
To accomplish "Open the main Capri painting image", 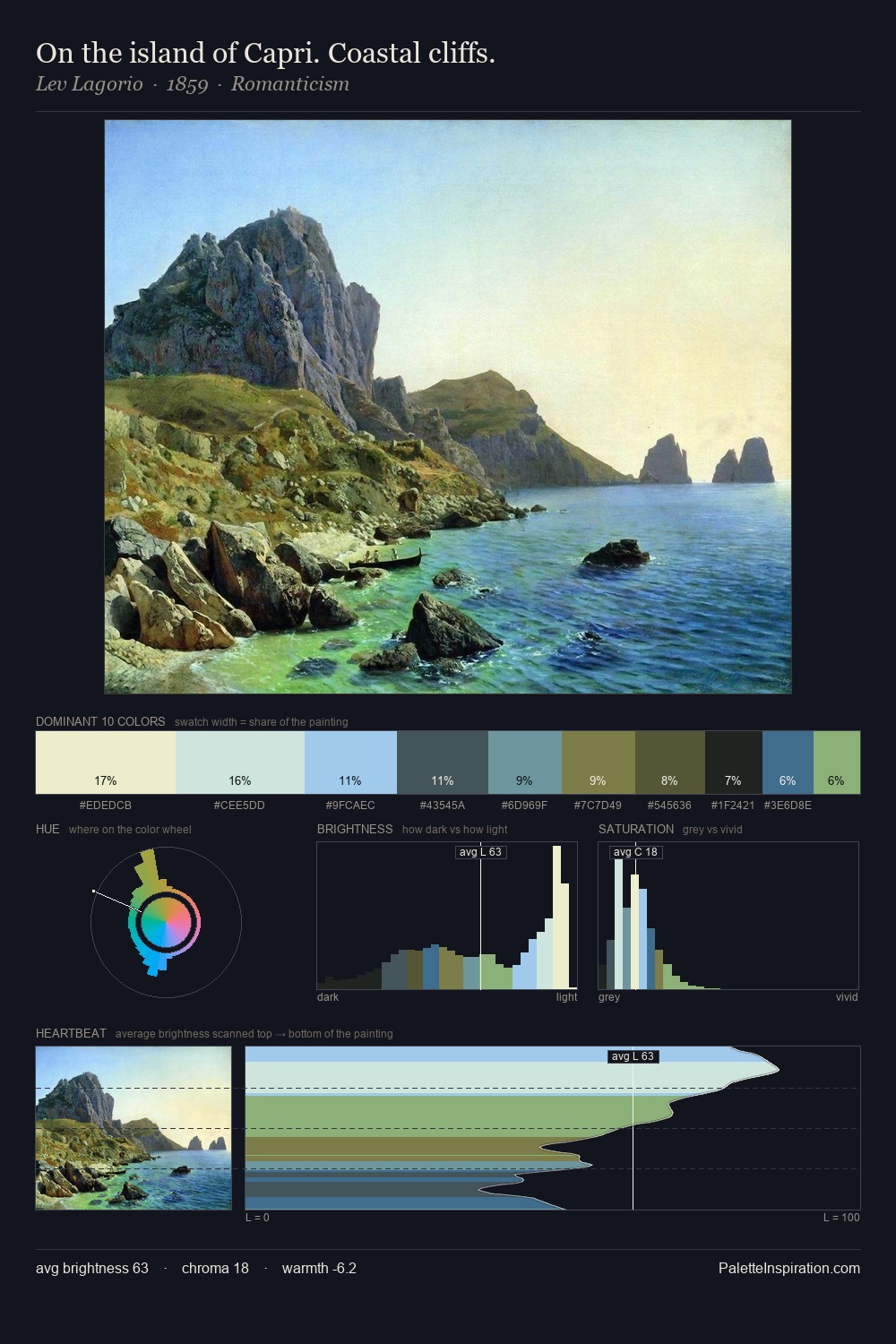I will tap(448, 407).
